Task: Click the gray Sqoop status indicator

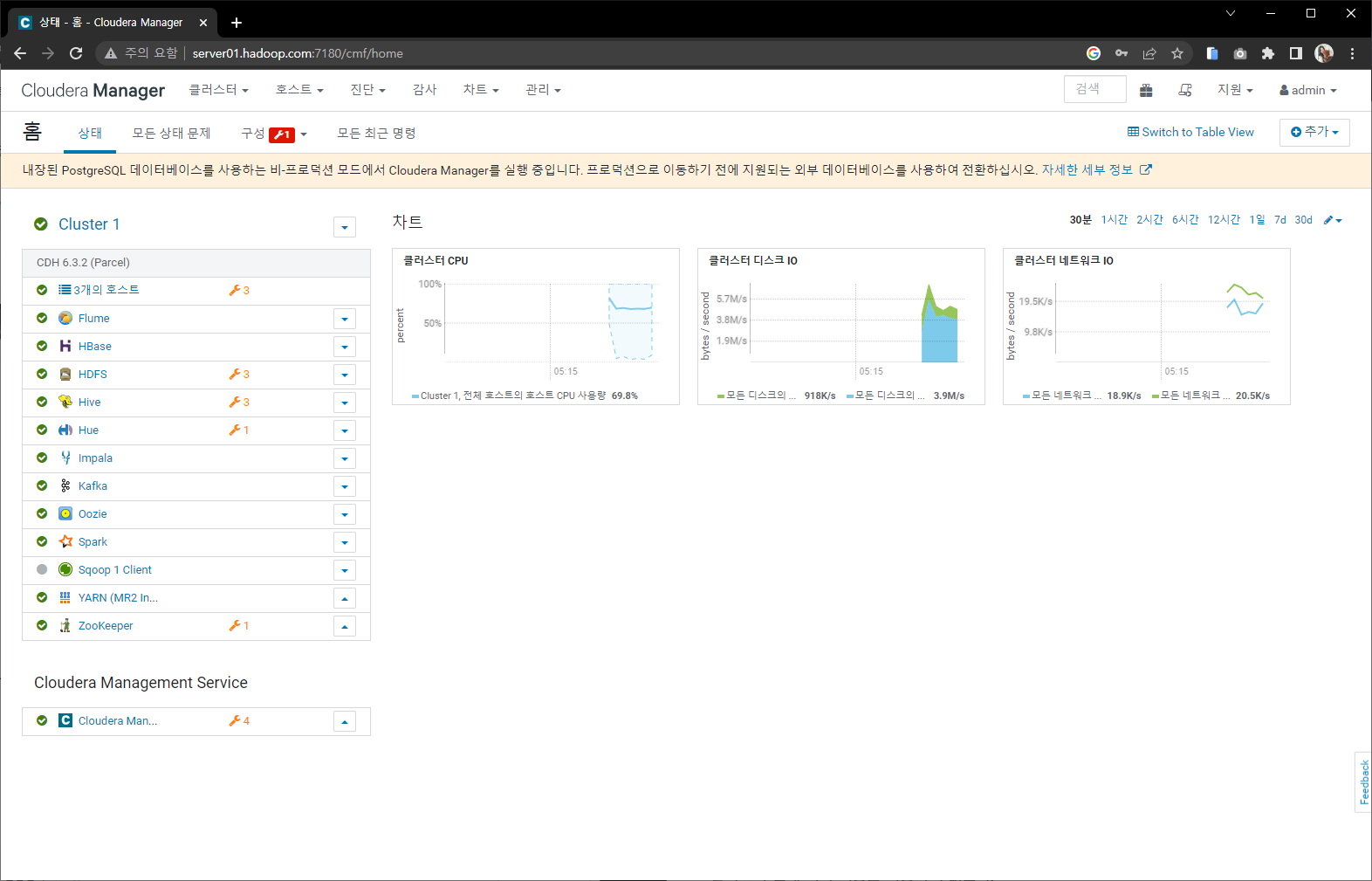Action: (42, 569)
